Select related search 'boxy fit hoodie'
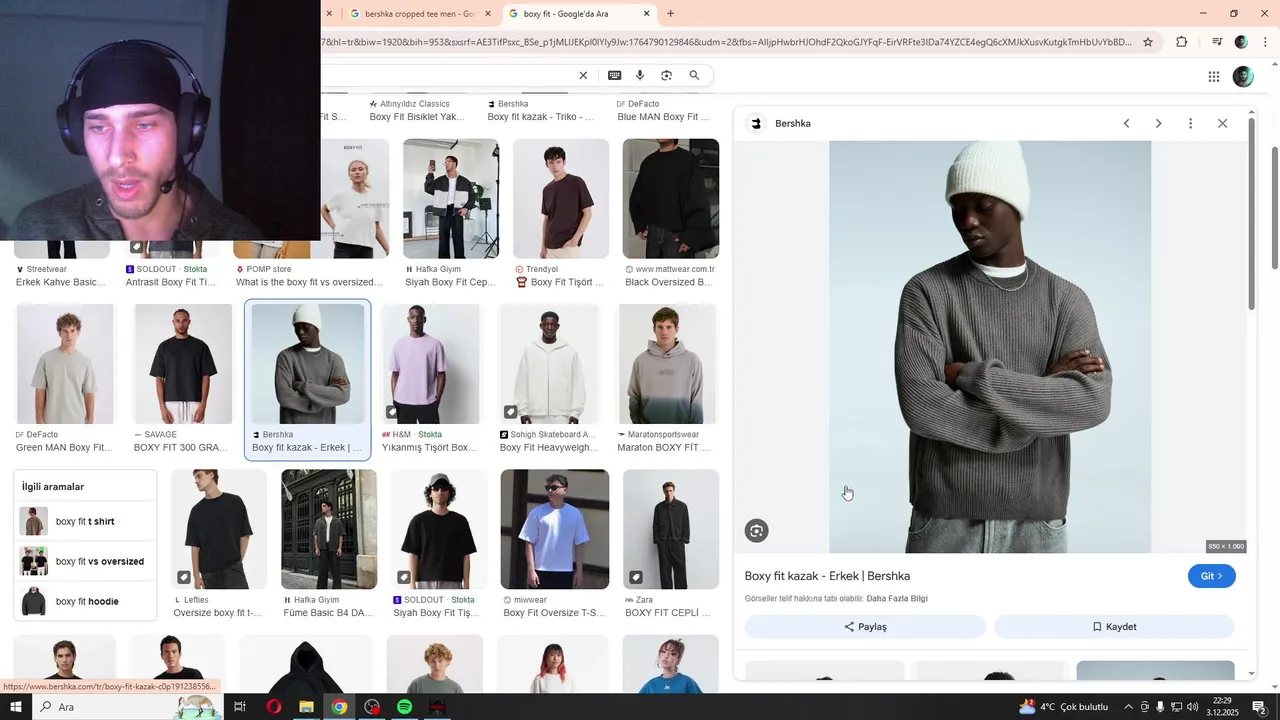The image size is (1280, 720). pos(85,601)
